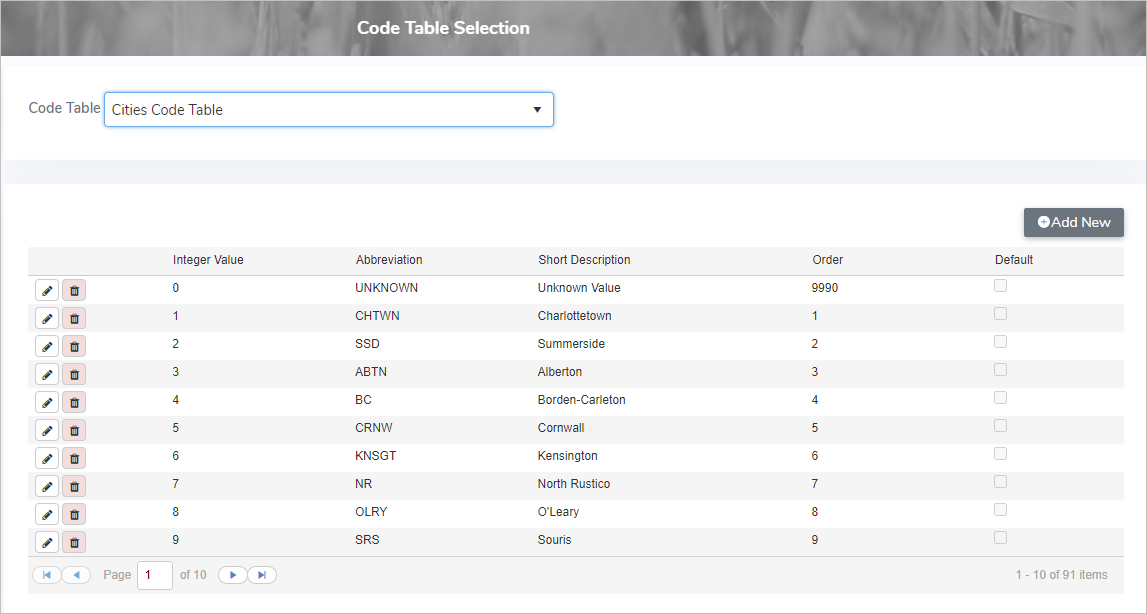The width and height of the screenshot is (1147, 614).
Task: Go to the next page using the arrow icon
Action: click(x=232, y=574)
